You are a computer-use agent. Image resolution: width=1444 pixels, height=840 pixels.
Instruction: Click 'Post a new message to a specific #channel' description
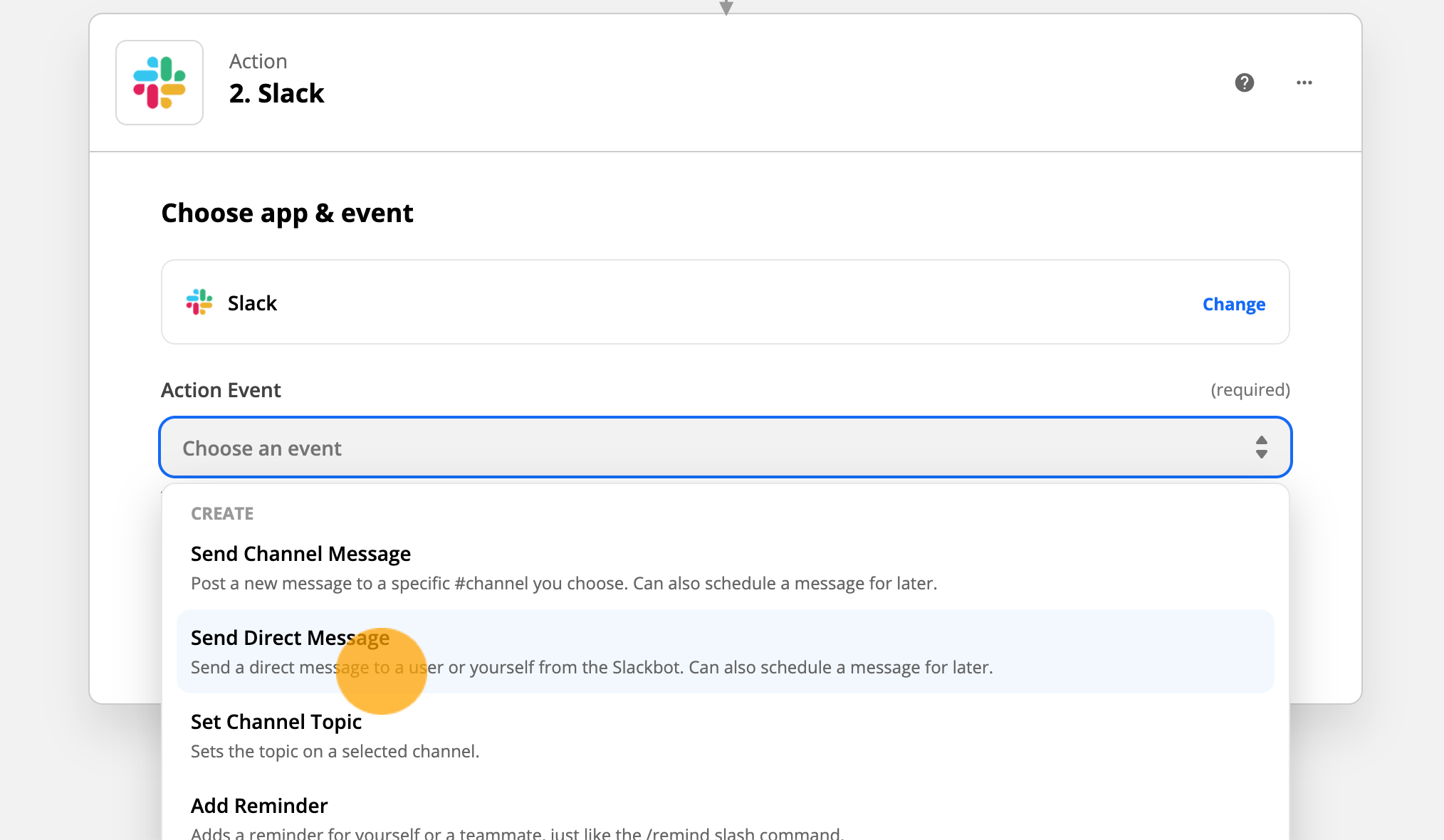564,583
